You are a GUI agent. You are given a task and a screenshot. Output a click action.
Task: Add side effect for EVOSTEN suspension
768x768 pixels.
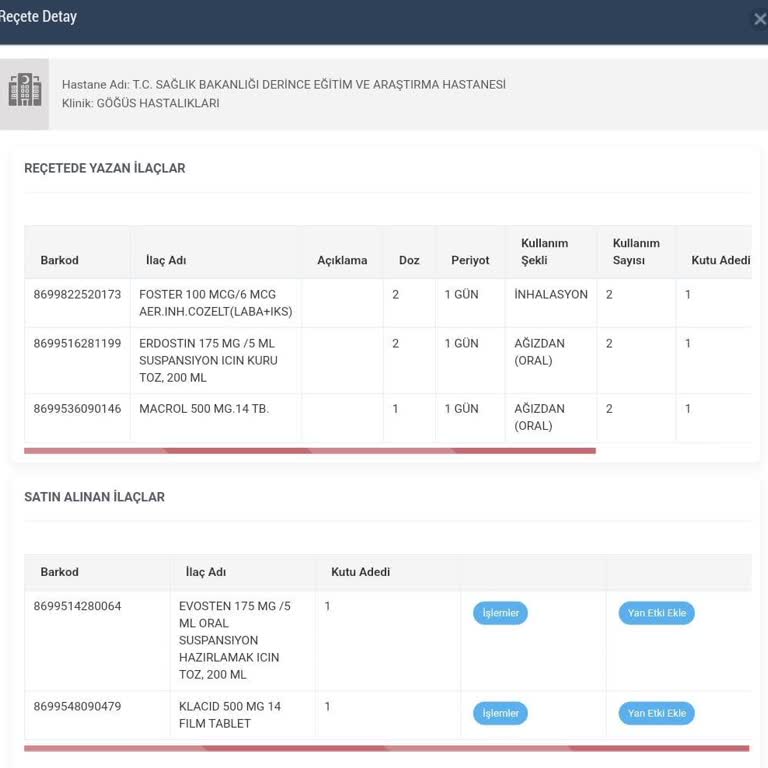point(656,613)
